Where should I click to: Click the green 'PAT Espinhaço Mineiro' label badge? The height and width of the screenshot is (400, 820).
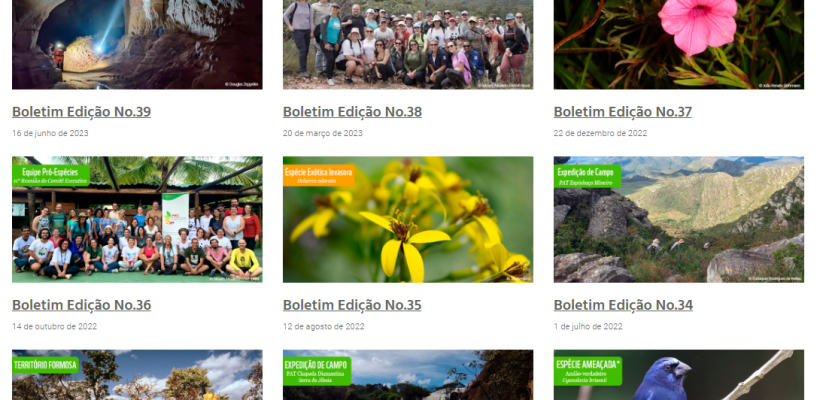coord(587,176)
